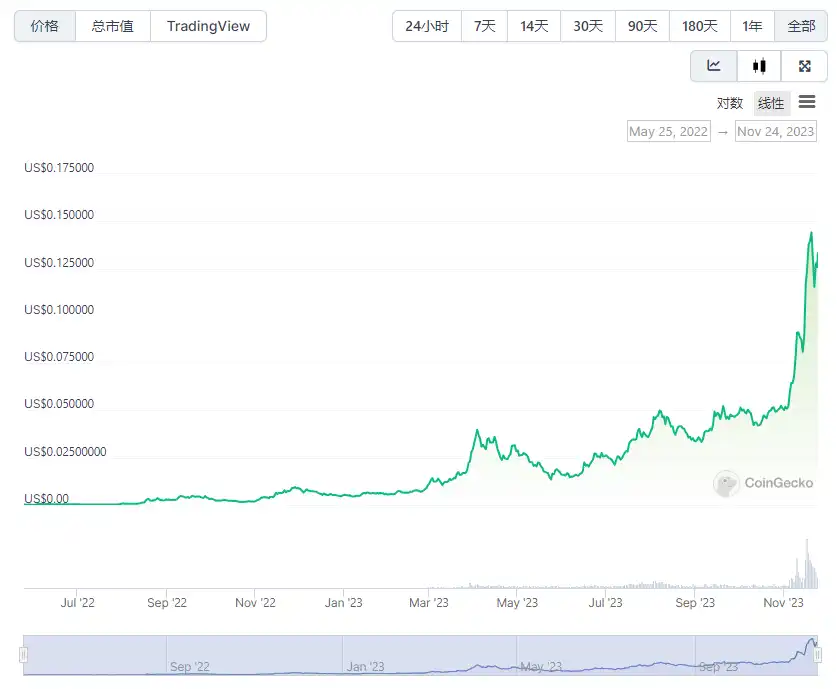The height and width of the screenshot is (689, 837).
Task: Grab the left navigator range handle
Action: click(23, 654)
